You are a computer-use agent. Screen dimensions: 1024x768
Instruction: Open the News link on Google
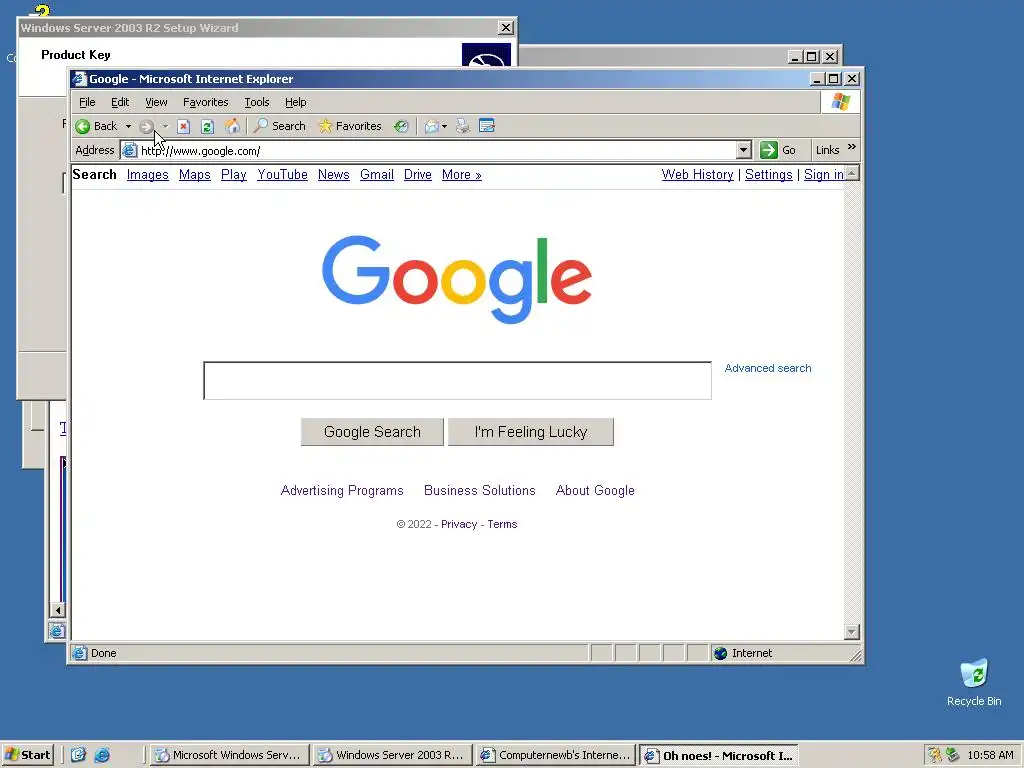(334, 175)
